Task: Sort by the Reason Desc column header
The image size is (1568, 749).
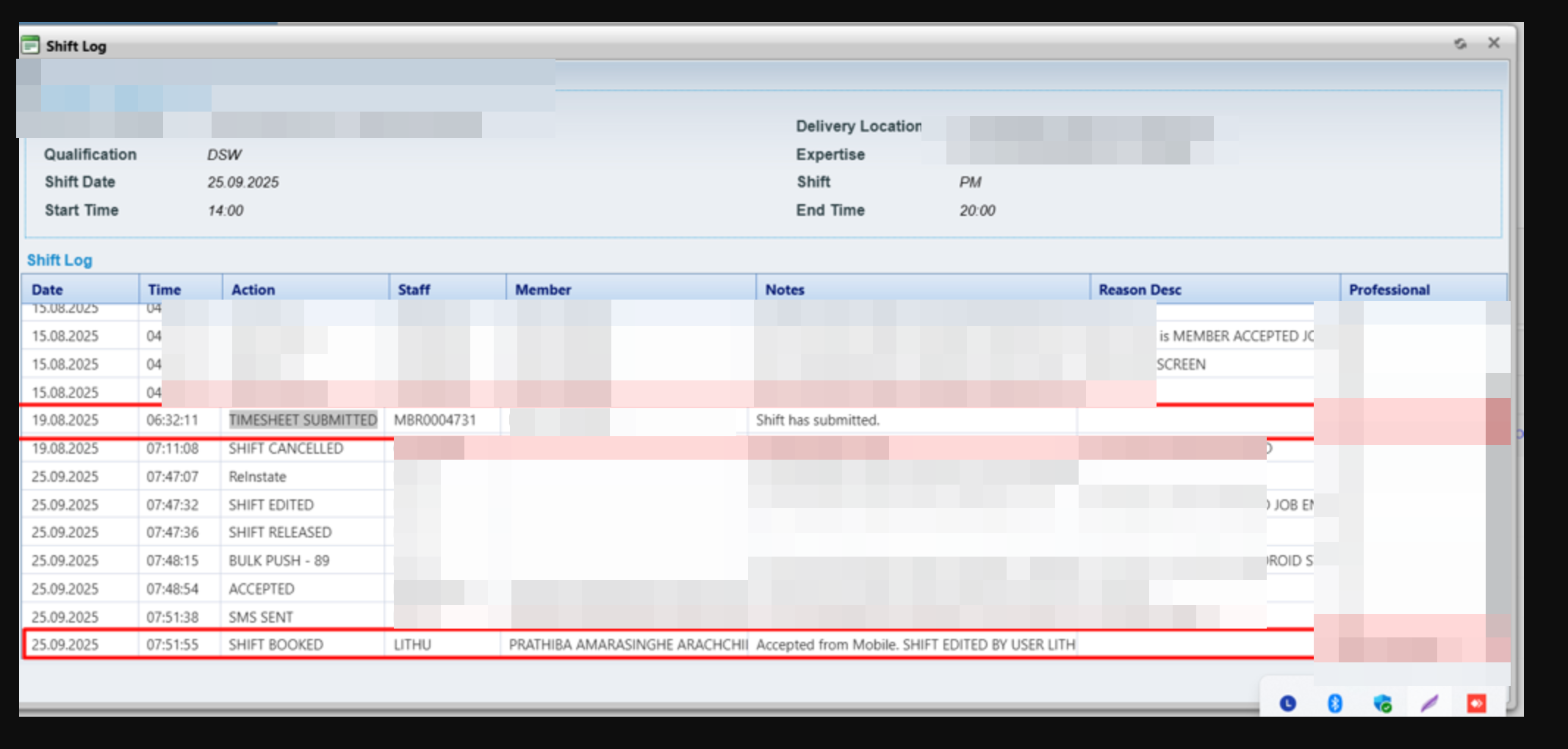Action: click(1215, 289)
